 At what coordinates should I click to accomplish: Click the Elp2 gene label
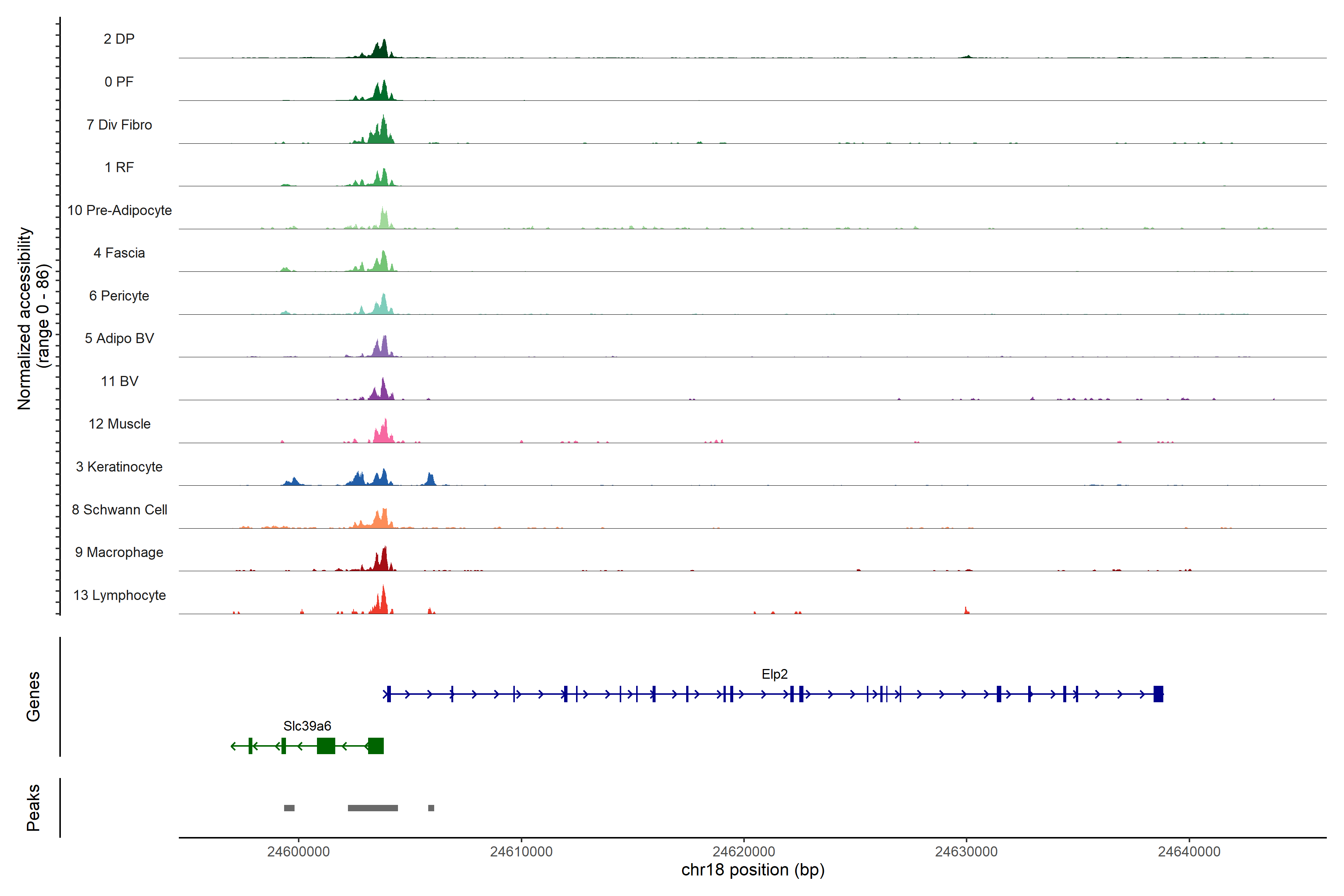tap(774, 674)
